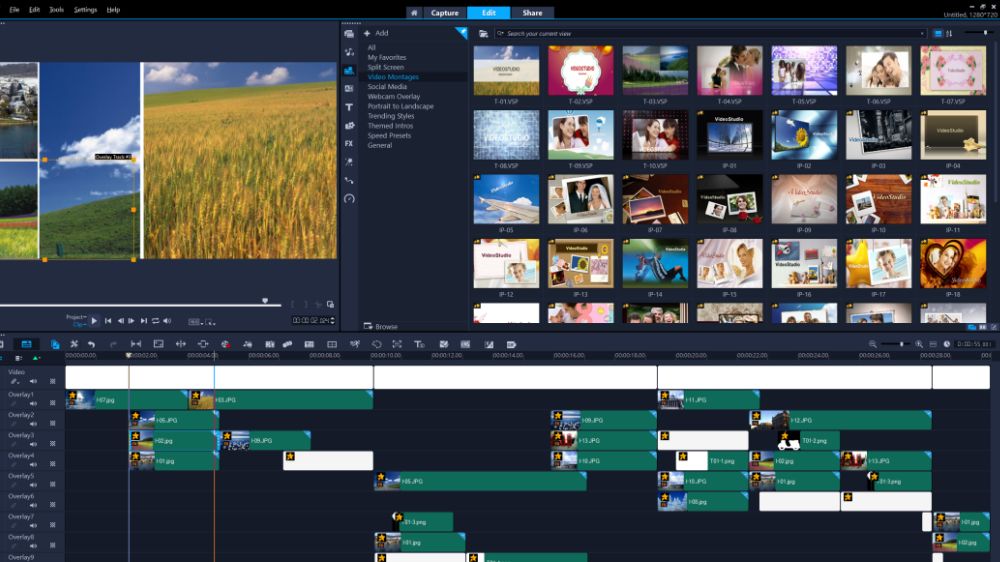Select I-05.JPG clip on Overlay5 track
The image size is (1000, 562).
(480, 482)
